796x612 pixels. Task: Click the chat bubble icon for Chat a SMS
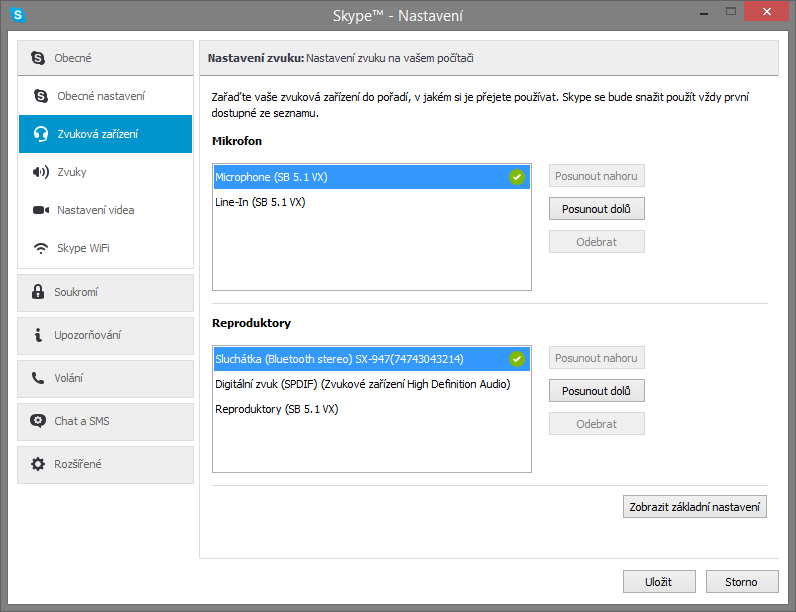[38, 421]
